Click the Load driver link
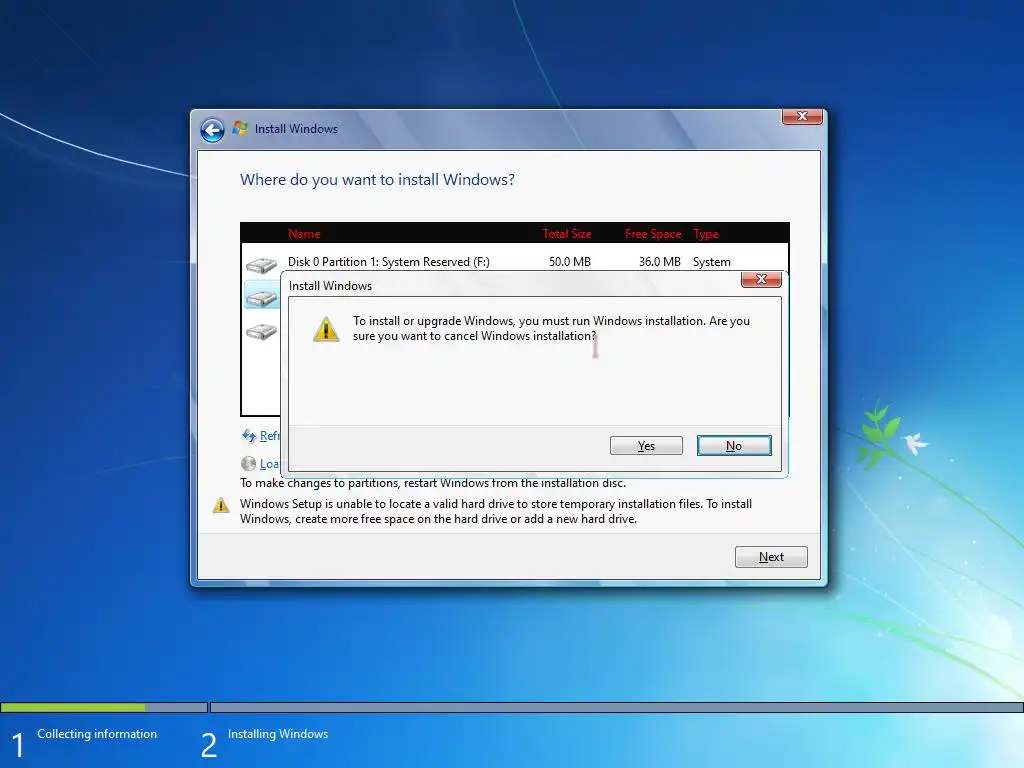1024x768 pixels. tap(269, 464)
